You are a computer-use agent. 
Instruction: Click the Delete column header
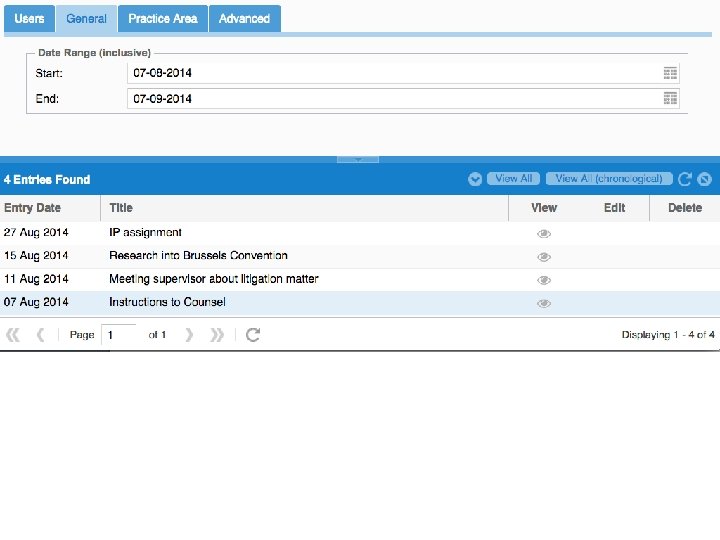tap(685, 208)
